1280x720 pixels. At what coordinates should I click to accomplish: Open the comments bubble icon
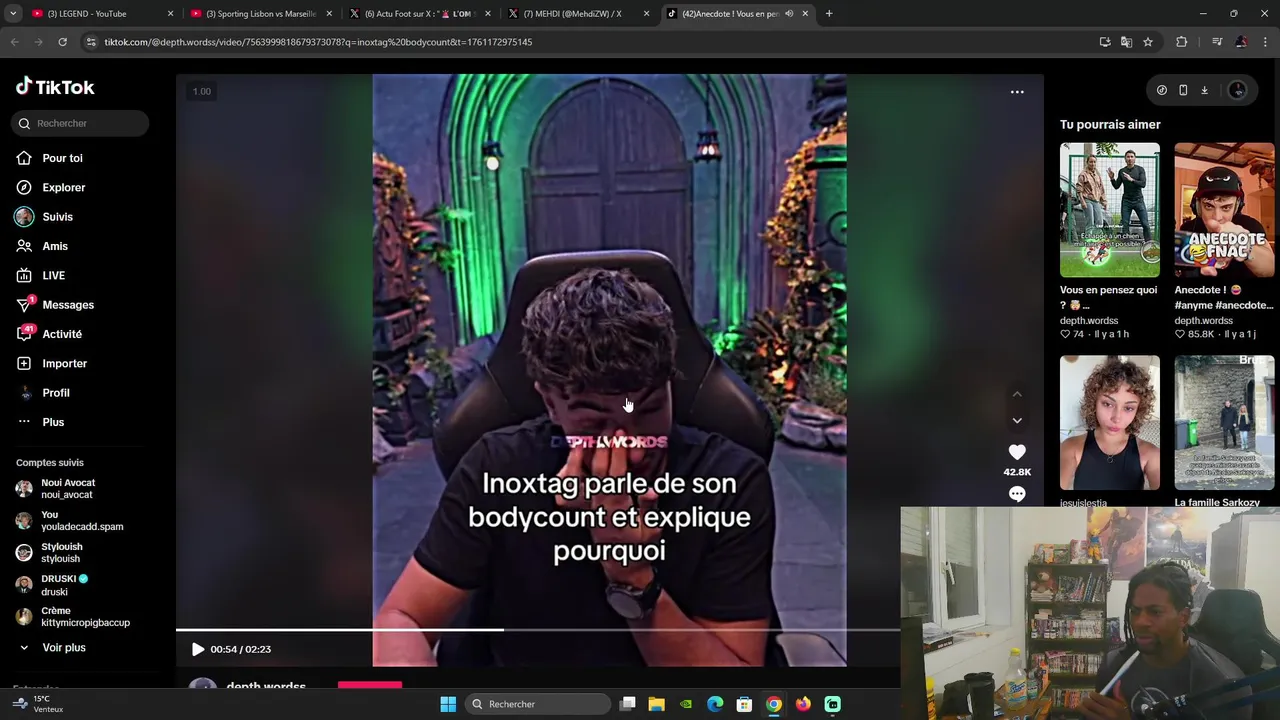(1017, 494)
